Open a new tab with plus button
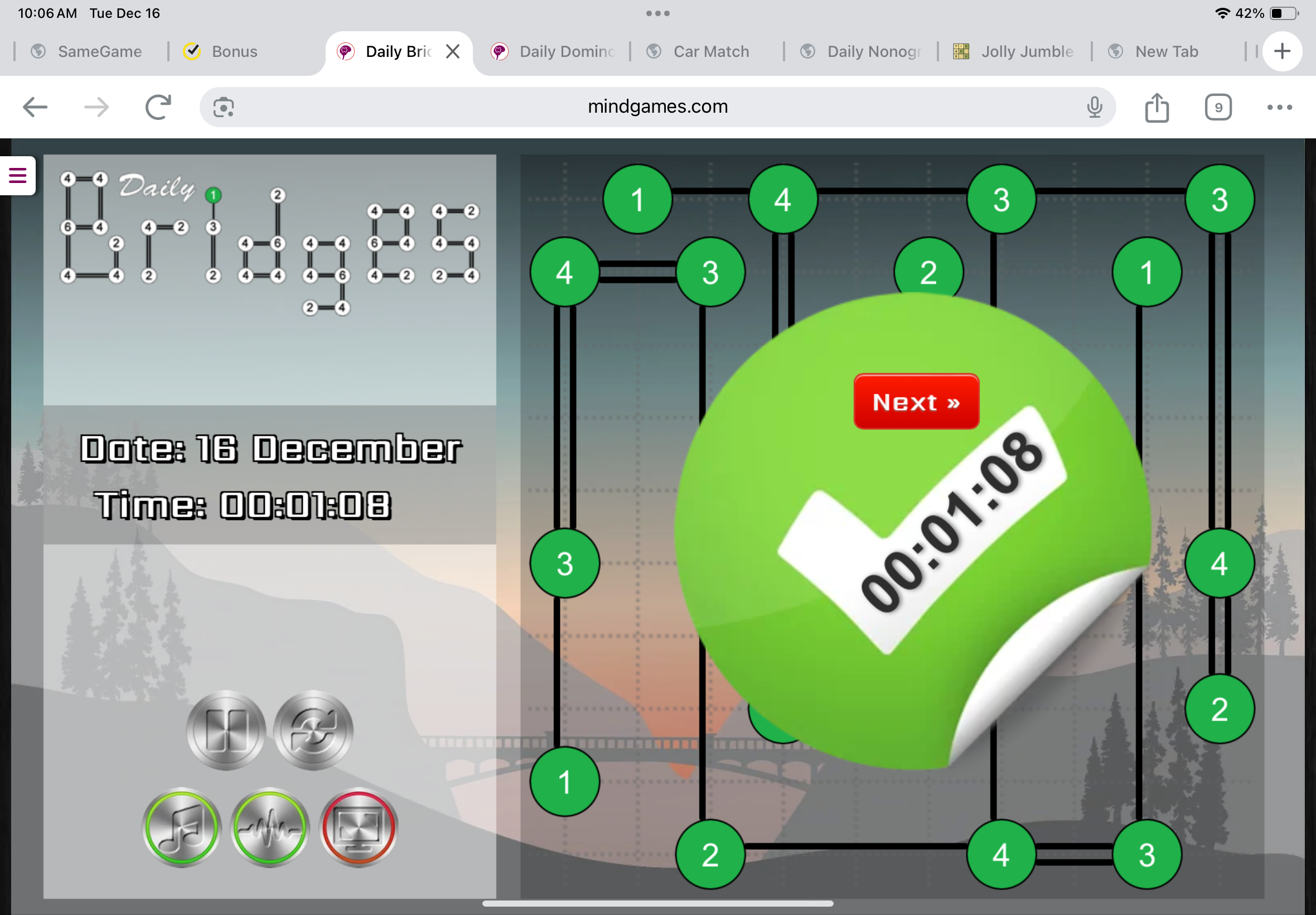The image size is (1316, 915). coord(1282,51)
